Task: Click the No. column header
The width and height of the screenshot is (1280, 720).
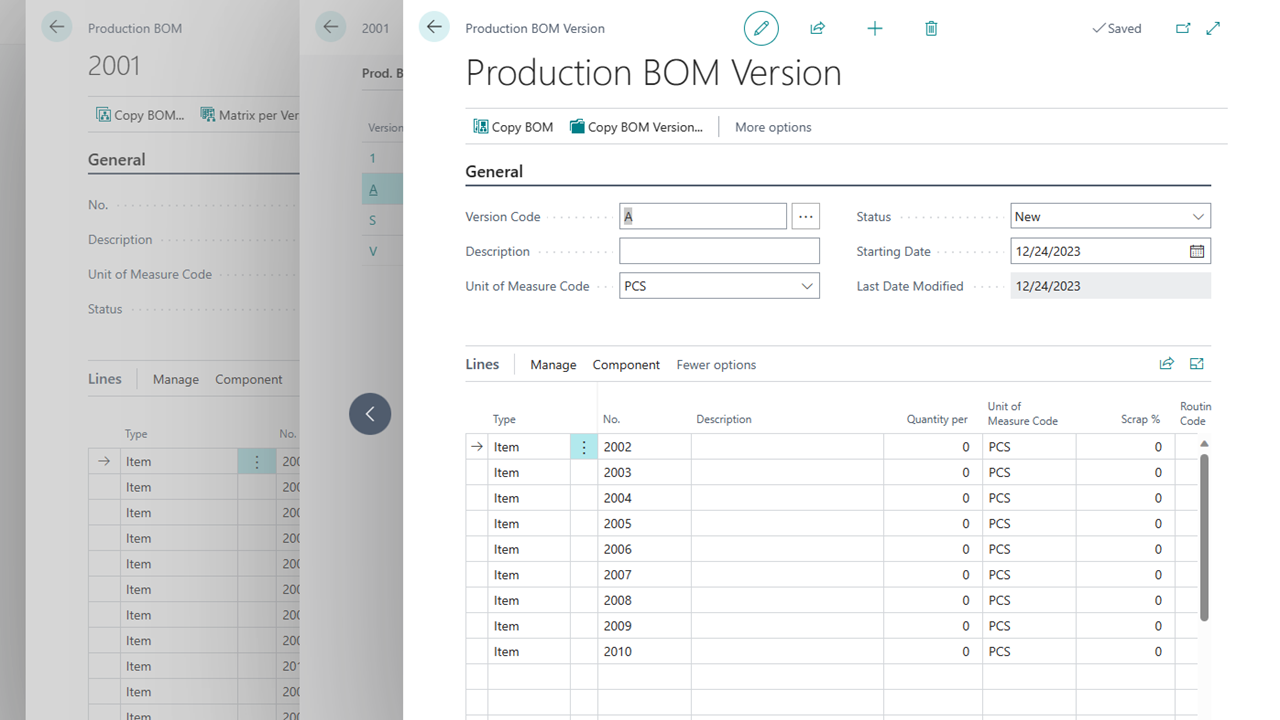Action: coord(611,419)
